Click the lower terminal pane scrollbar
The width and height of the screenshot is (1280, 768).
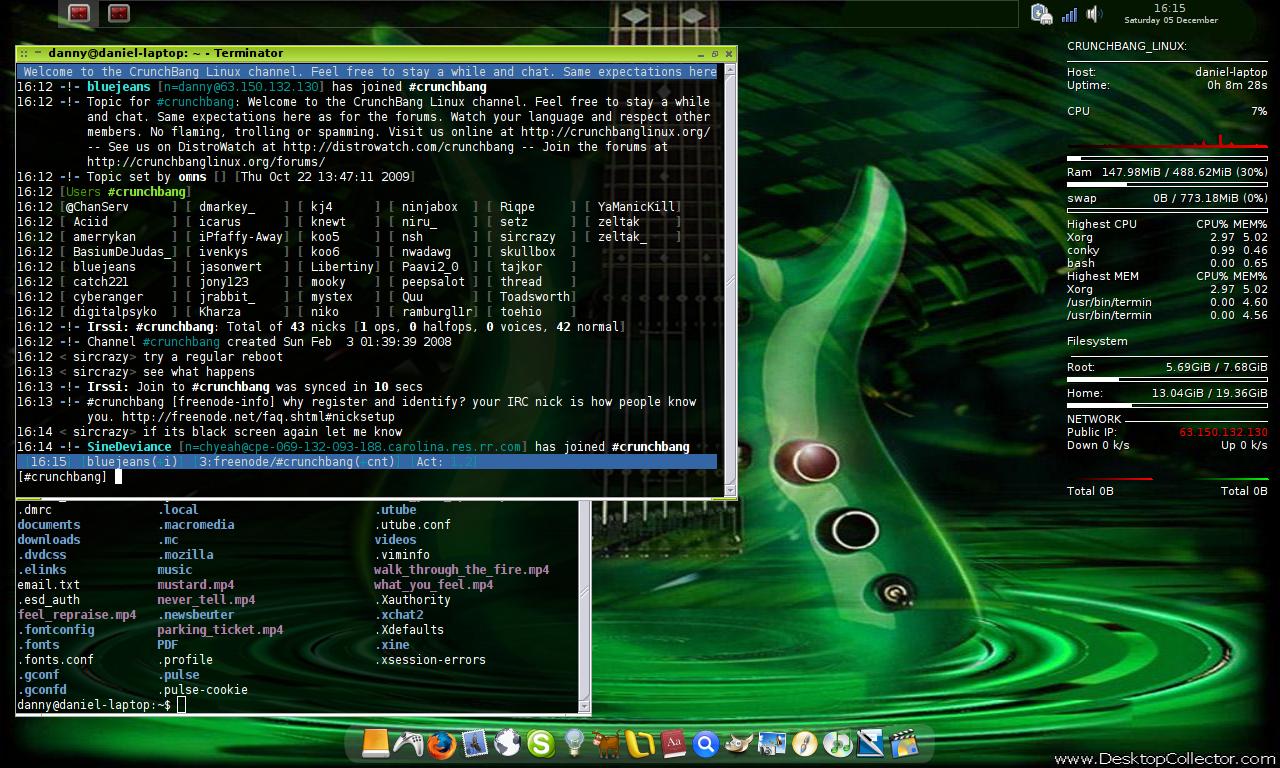point(585,604)
